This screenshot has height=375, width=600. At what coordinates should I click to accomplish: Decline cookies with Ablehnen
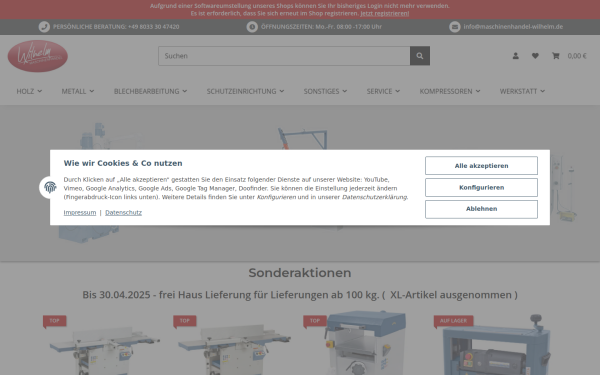tap(481, 209)
